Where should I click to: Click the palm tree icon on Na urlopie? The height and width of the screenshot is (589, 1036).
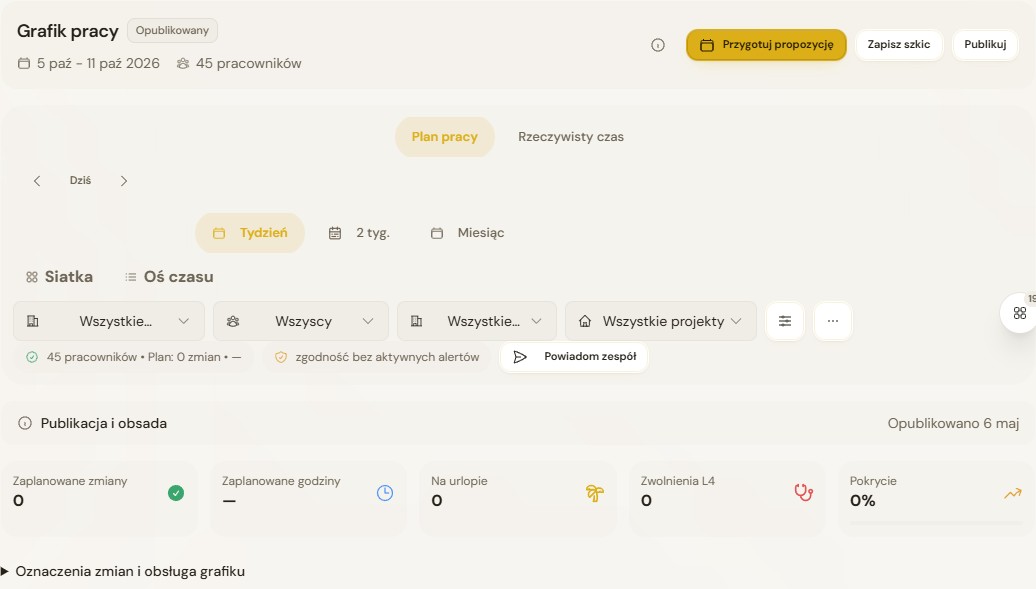(595, 493)
